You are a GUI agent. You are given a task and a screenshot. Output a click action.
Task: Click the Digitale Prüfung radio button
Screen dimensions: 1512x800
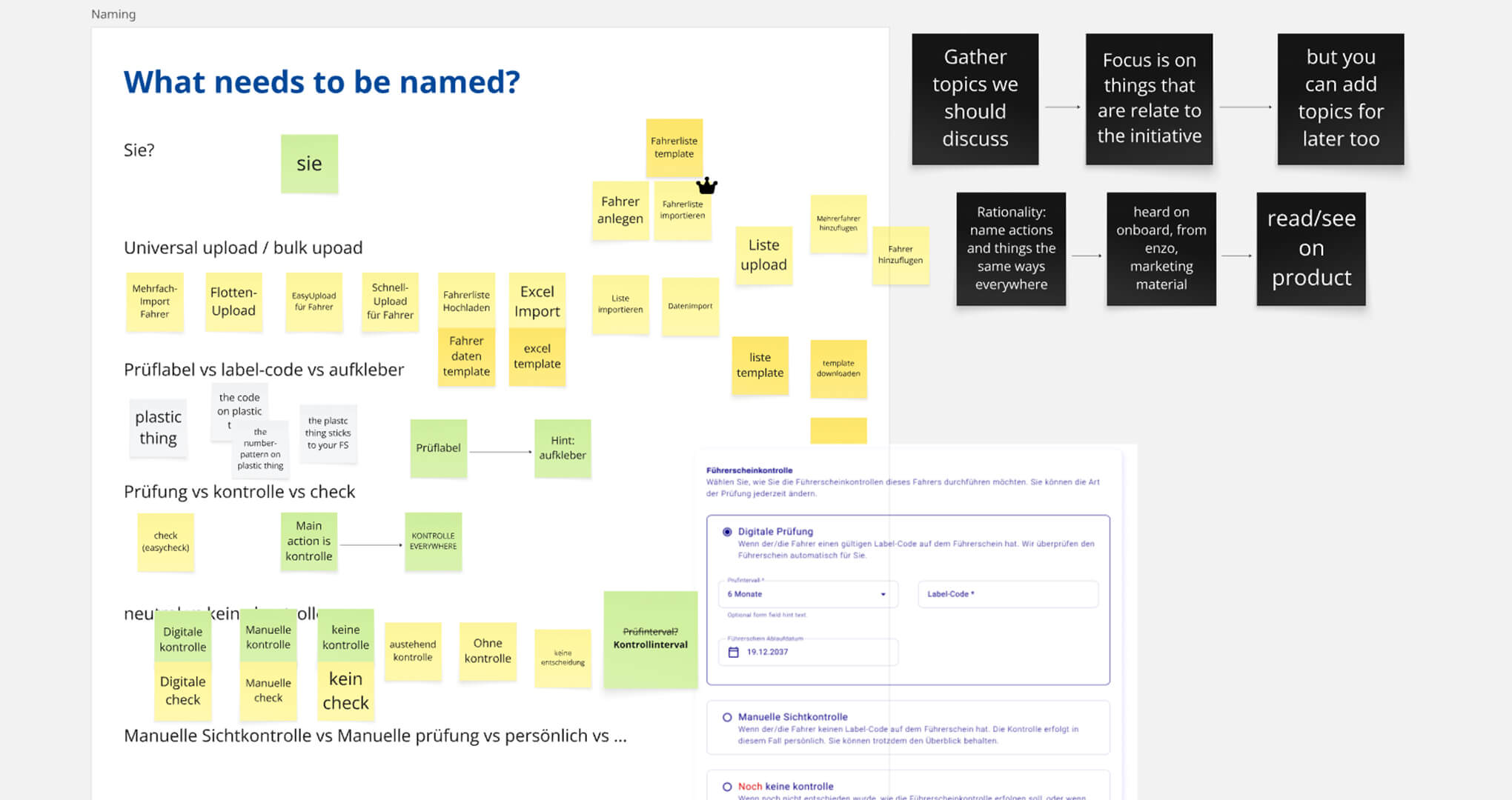[x=726, y=530]
